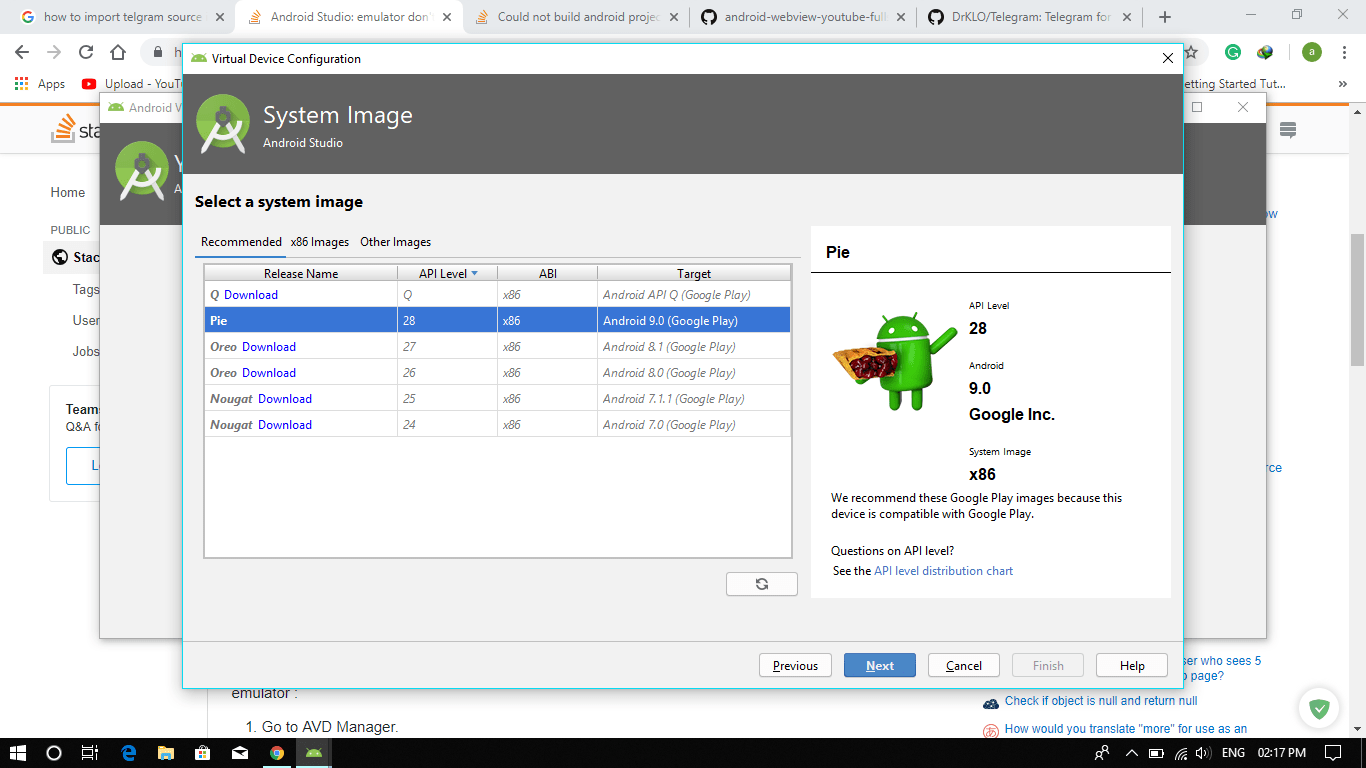Image resolution: width=1366 pixels, height=768 pixels.
Task: Click the Release Name column header
Action: pos(301,273)
